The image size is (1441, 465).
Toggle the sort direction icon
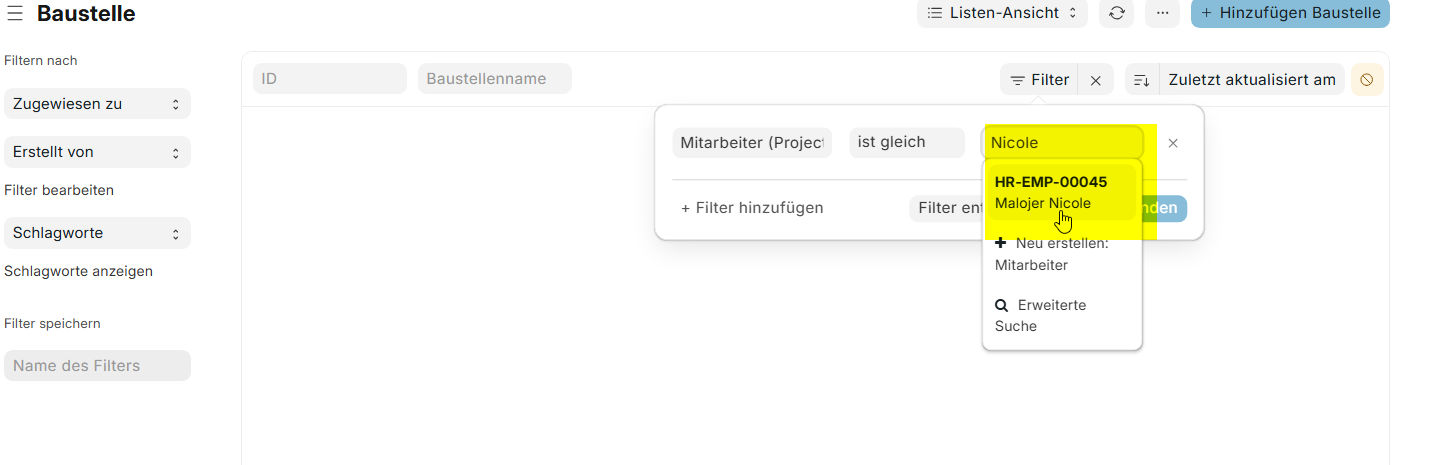pos(1142,80)
